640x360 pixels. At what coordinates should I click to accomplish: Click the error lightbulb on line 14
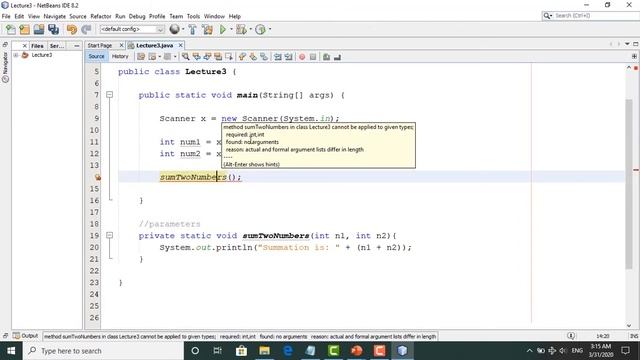[98, 177]
